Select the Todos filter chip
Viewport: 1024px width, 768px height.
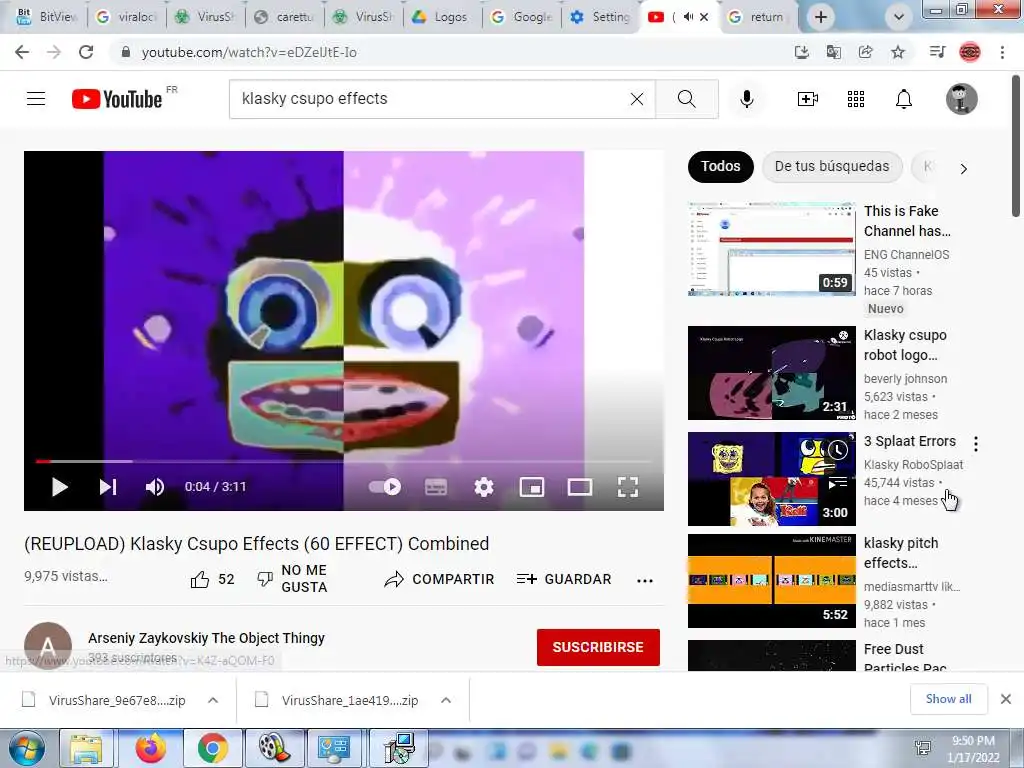pos(720,167)
